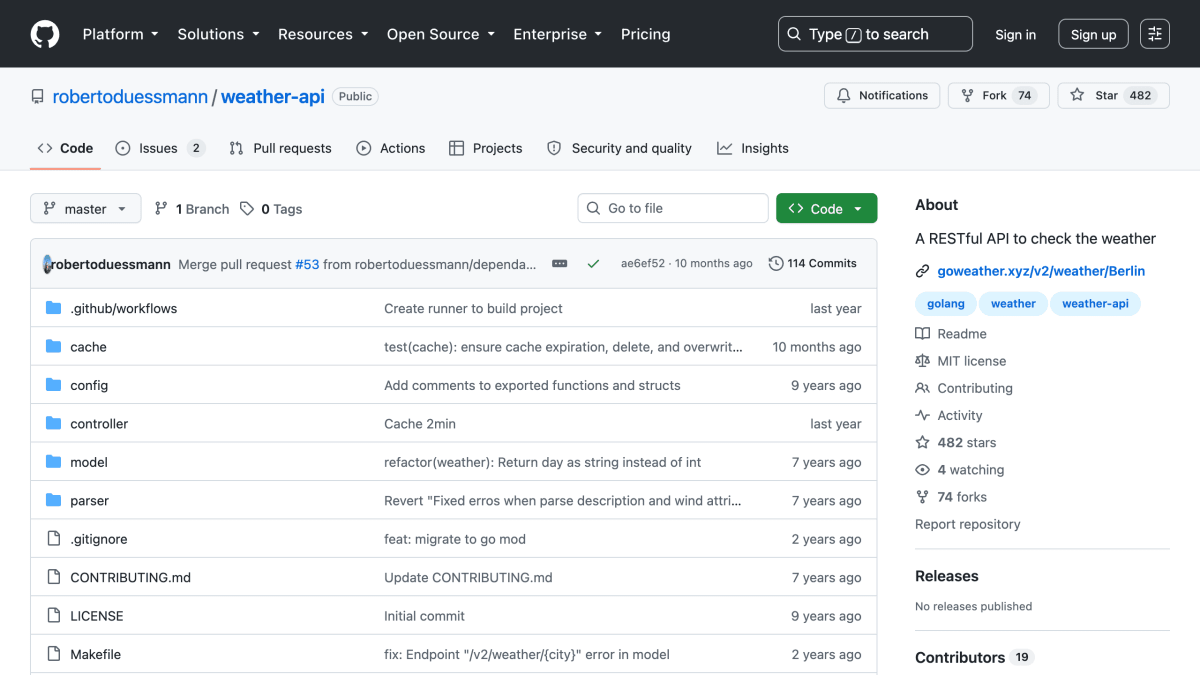Viewport: 1200px width, 675px height.
Task: Click the CONTRIBUTING.md file icon
Action: coord(54,578)
